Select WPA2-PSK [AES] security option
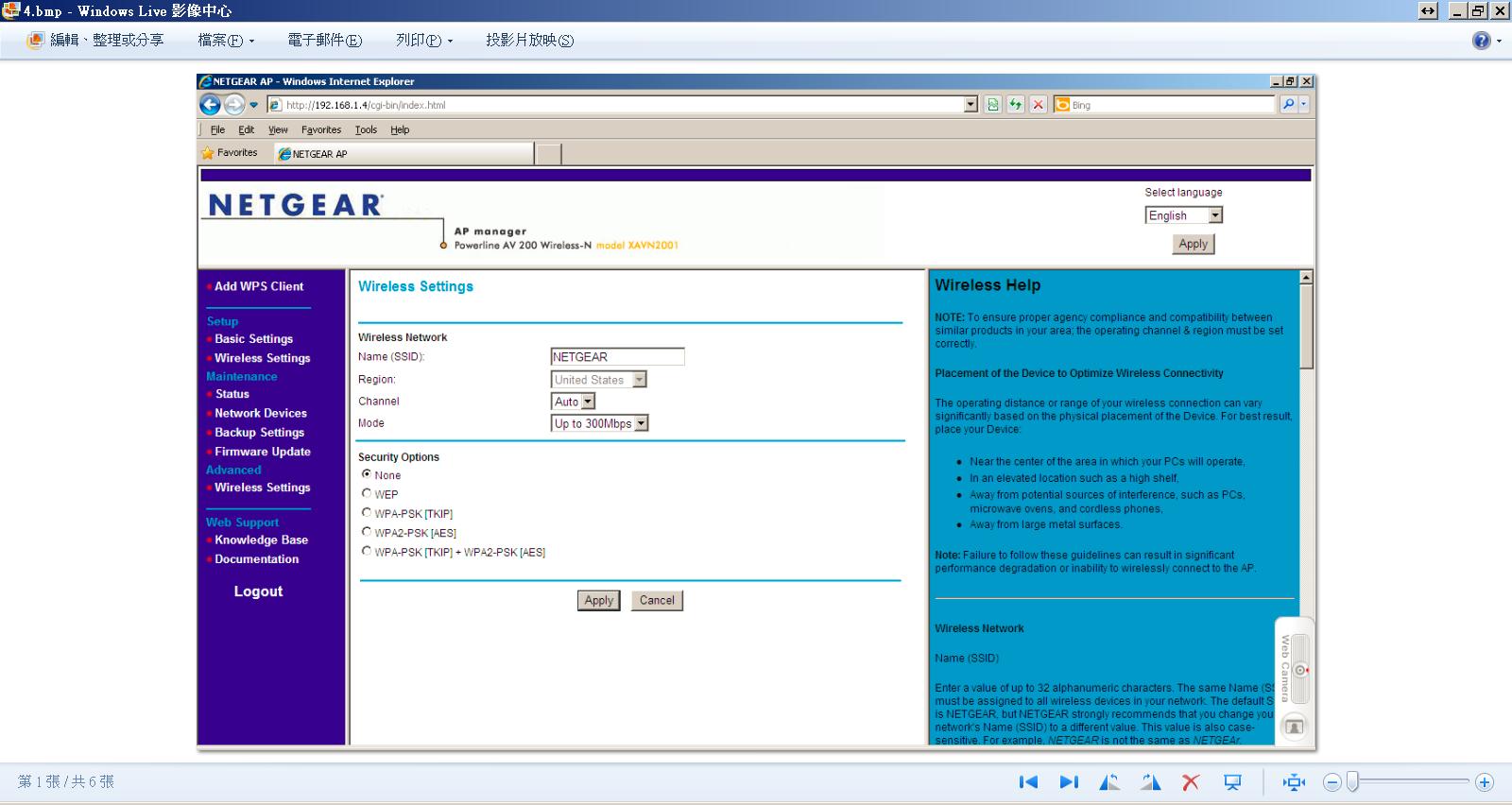The image size is (1512, 805). [x=367, y=532]
